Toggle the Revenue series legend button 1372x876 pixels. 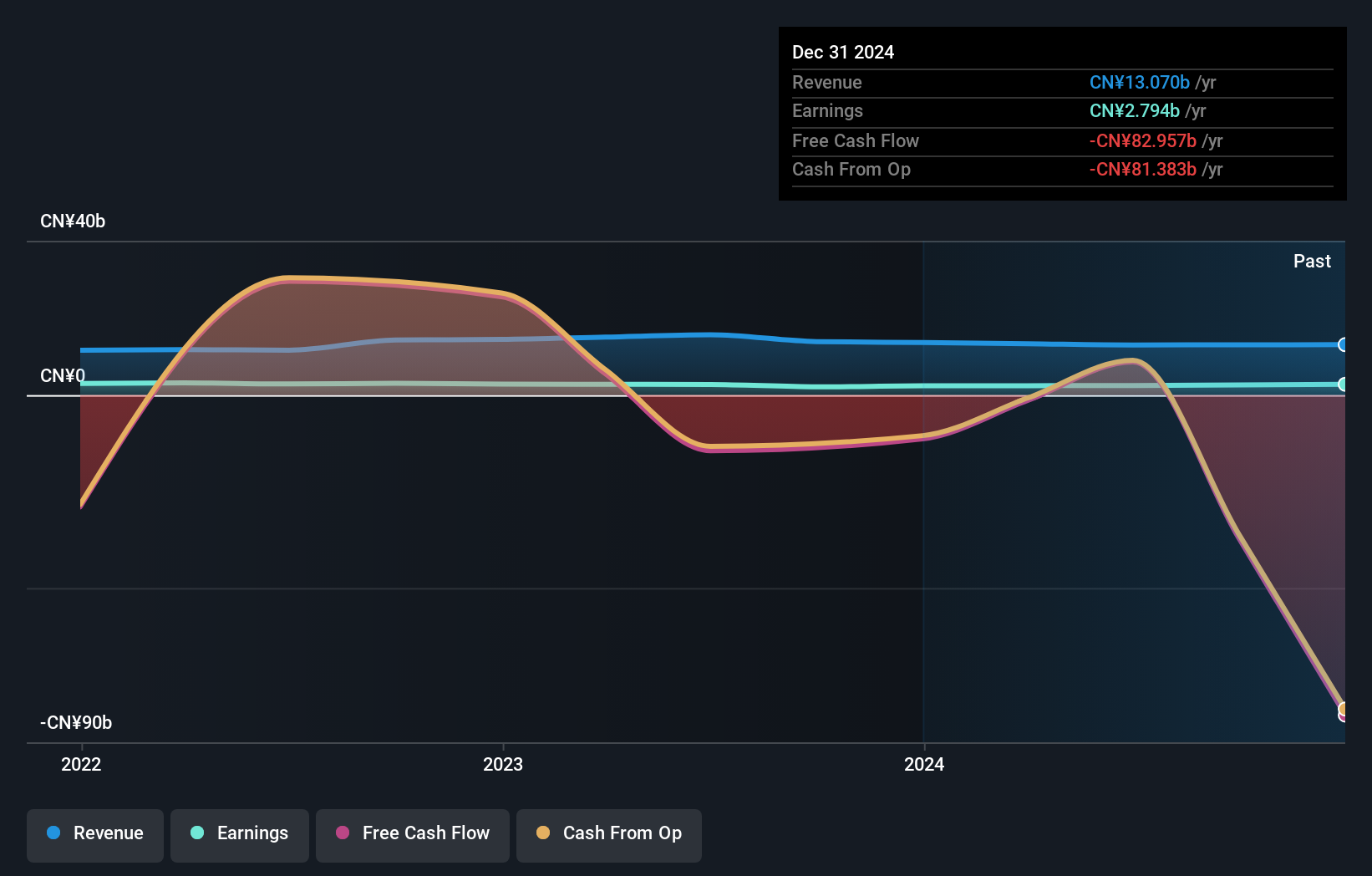pyautogui.click(x=95, y=835)
